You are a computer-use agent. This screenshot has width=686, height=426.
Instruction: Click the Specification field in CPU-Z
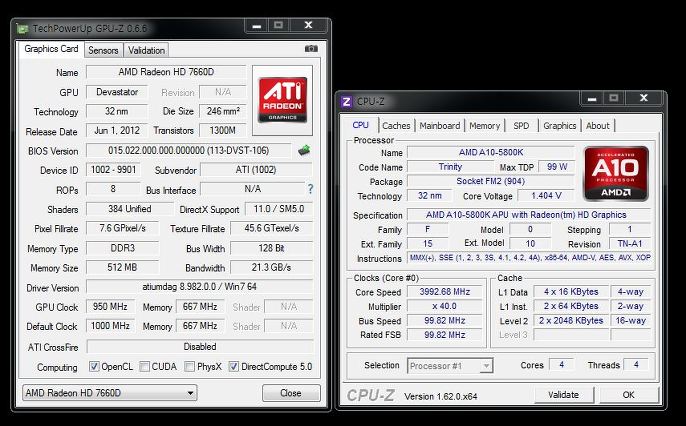[x=529, y=215]
